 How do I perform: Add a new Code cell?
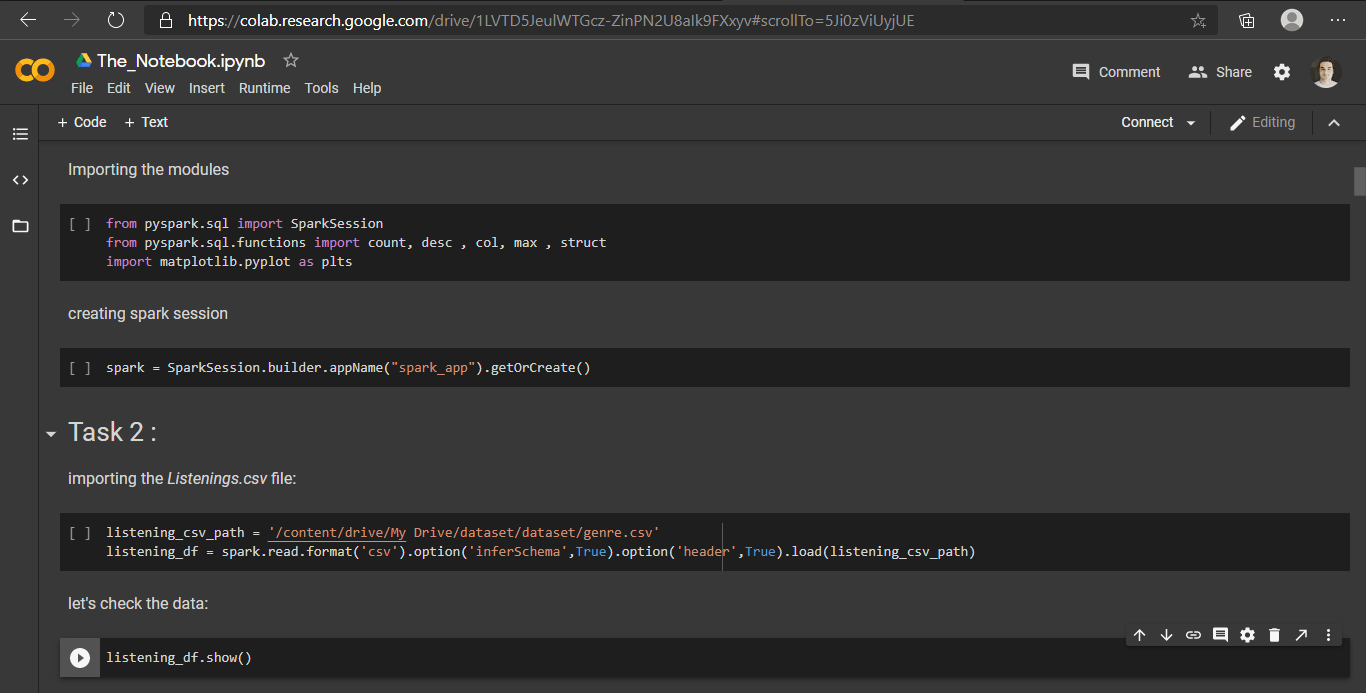pyautogui.click(x=81, y=122)
